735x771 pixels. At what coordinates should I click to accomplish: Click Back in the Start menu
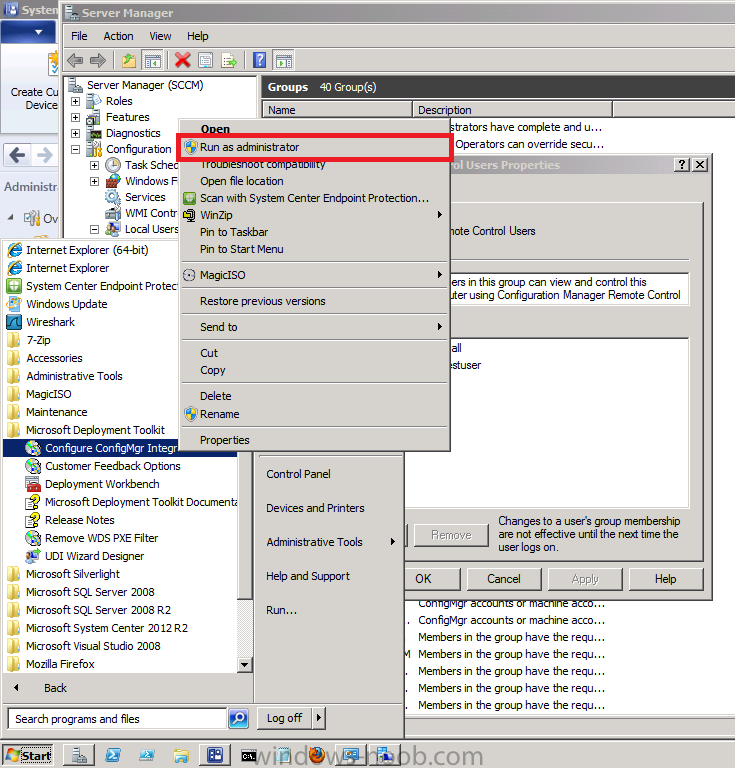point(55,688)
